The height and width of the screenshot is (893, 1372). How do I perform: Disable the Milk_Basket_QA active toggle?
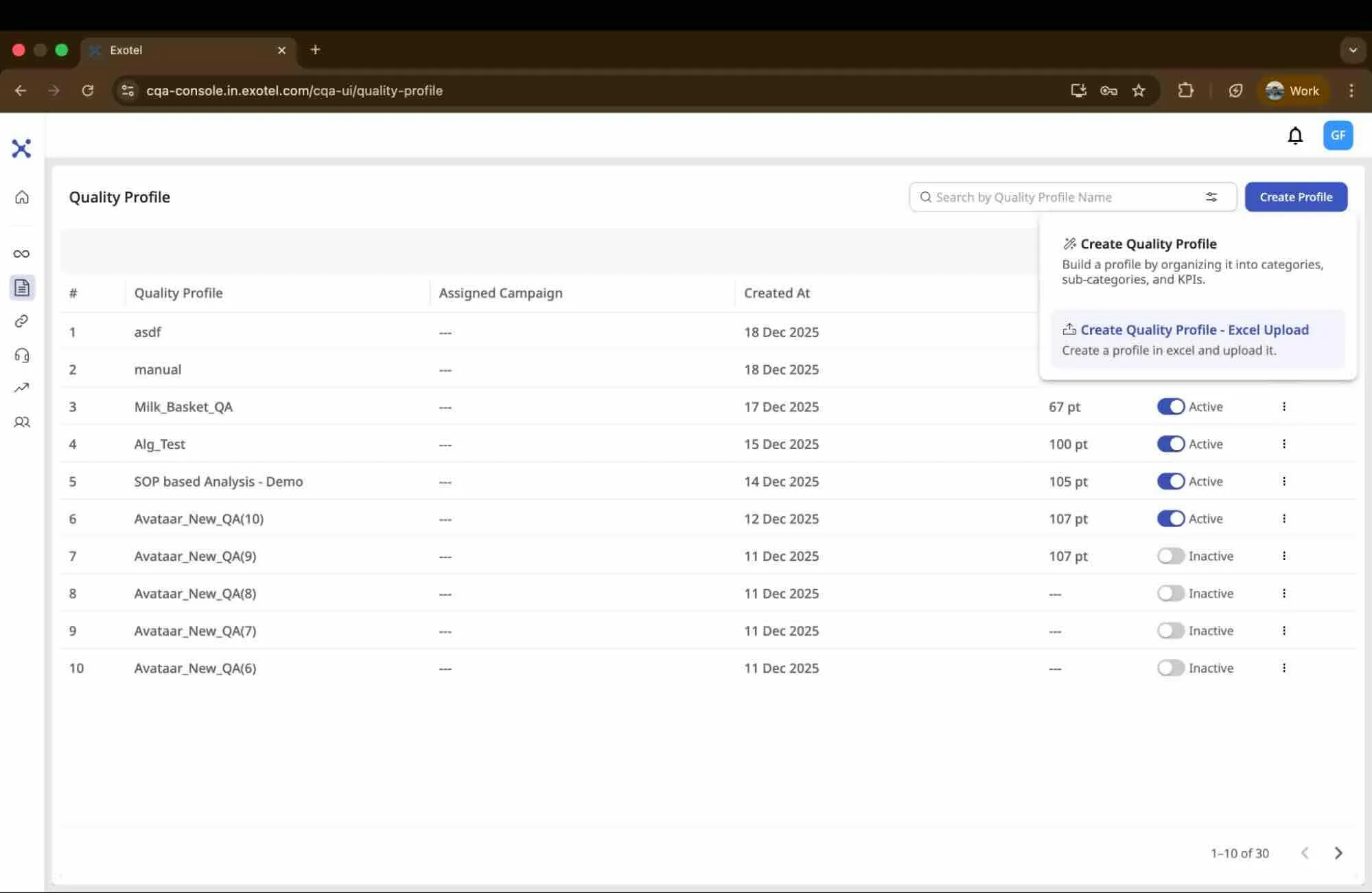click(x=1171, y=406)
